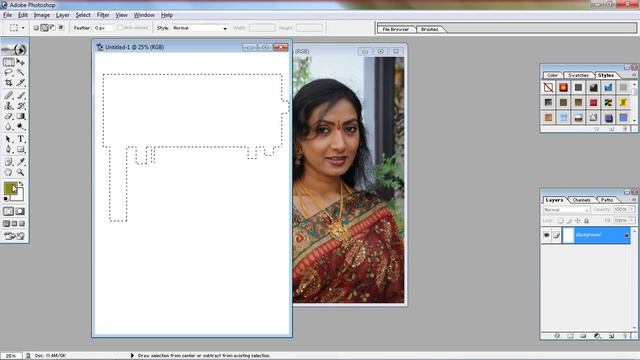Screen dimensions: 640x360
Task: Open the Image menu
Action: (x=42, y=15)
